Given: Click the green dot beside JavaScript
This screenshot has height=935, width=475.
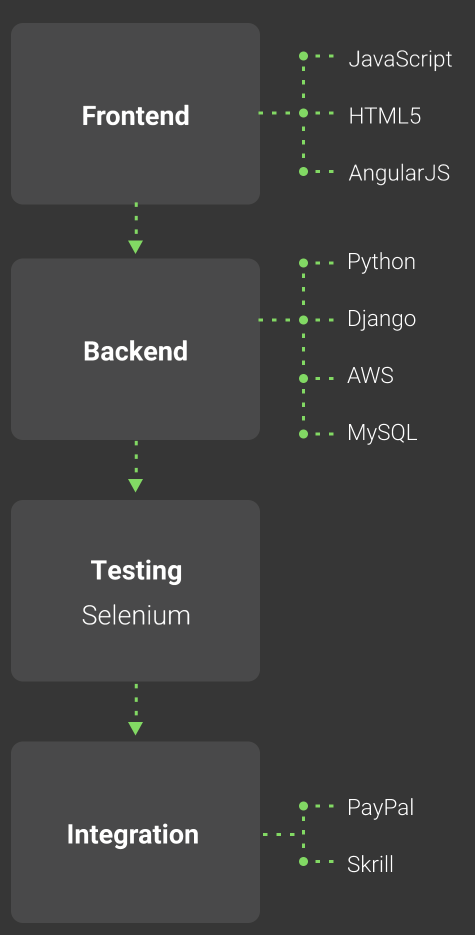Looking at the screenshot, I should coord(303,56).
